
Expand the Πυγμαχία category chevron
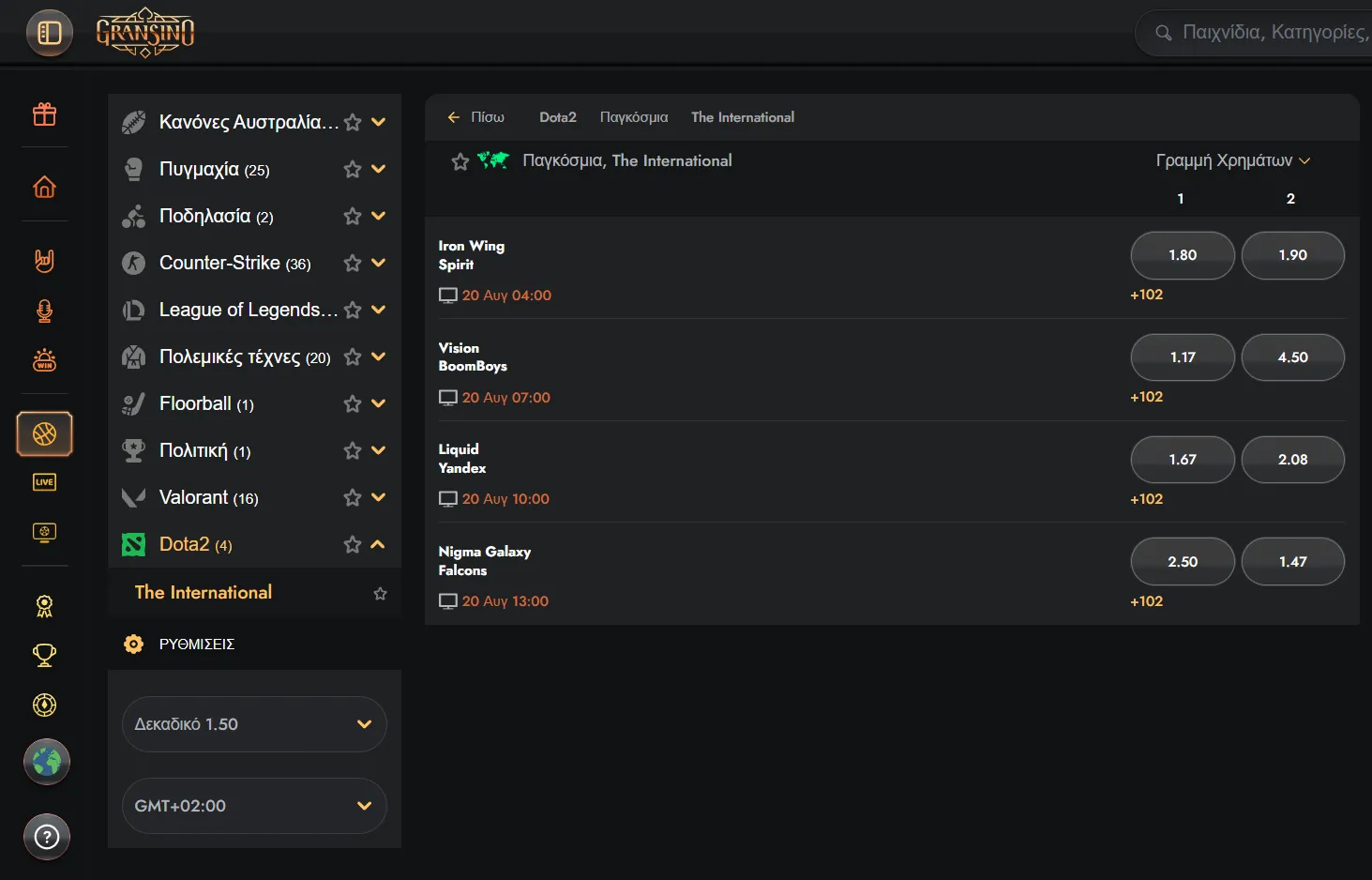379,169
